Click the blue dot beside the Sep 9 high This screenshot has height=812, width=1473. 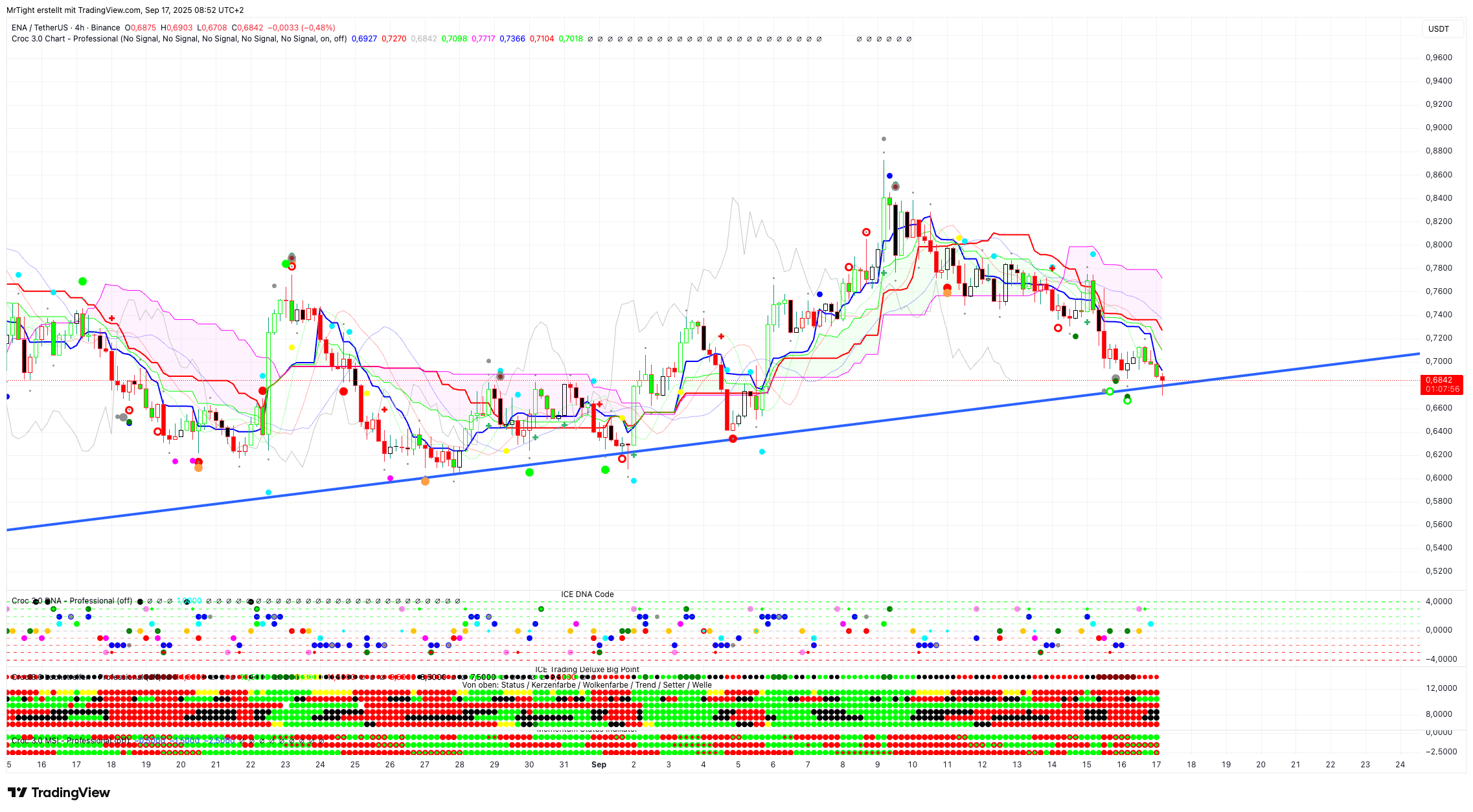pos(889,175)
